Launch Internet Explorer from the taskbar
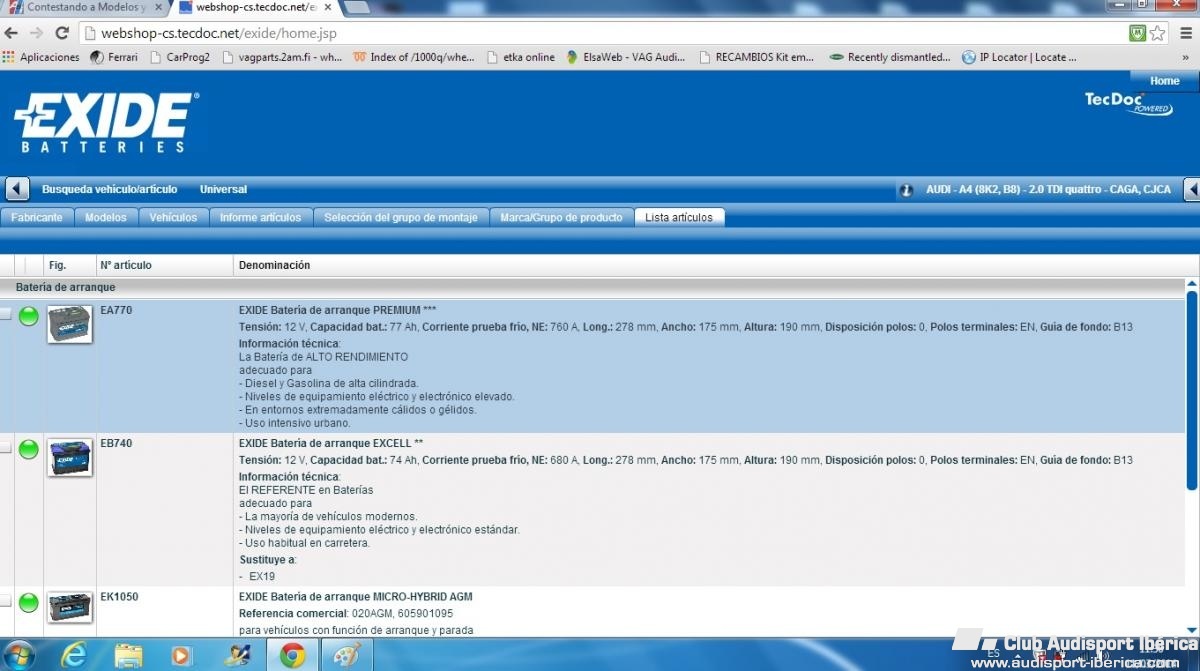Viewport: 1200px width, 671px height. click(75, 655)
